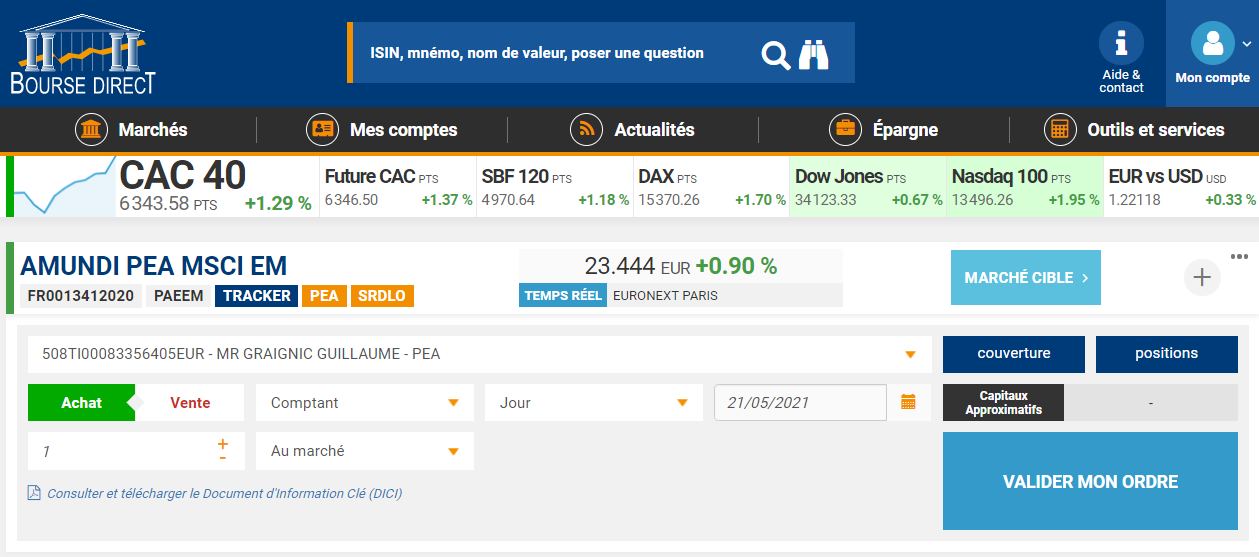Open the Comptant settlement dropdown
The image size is (1259, 557).
(365, 403)
